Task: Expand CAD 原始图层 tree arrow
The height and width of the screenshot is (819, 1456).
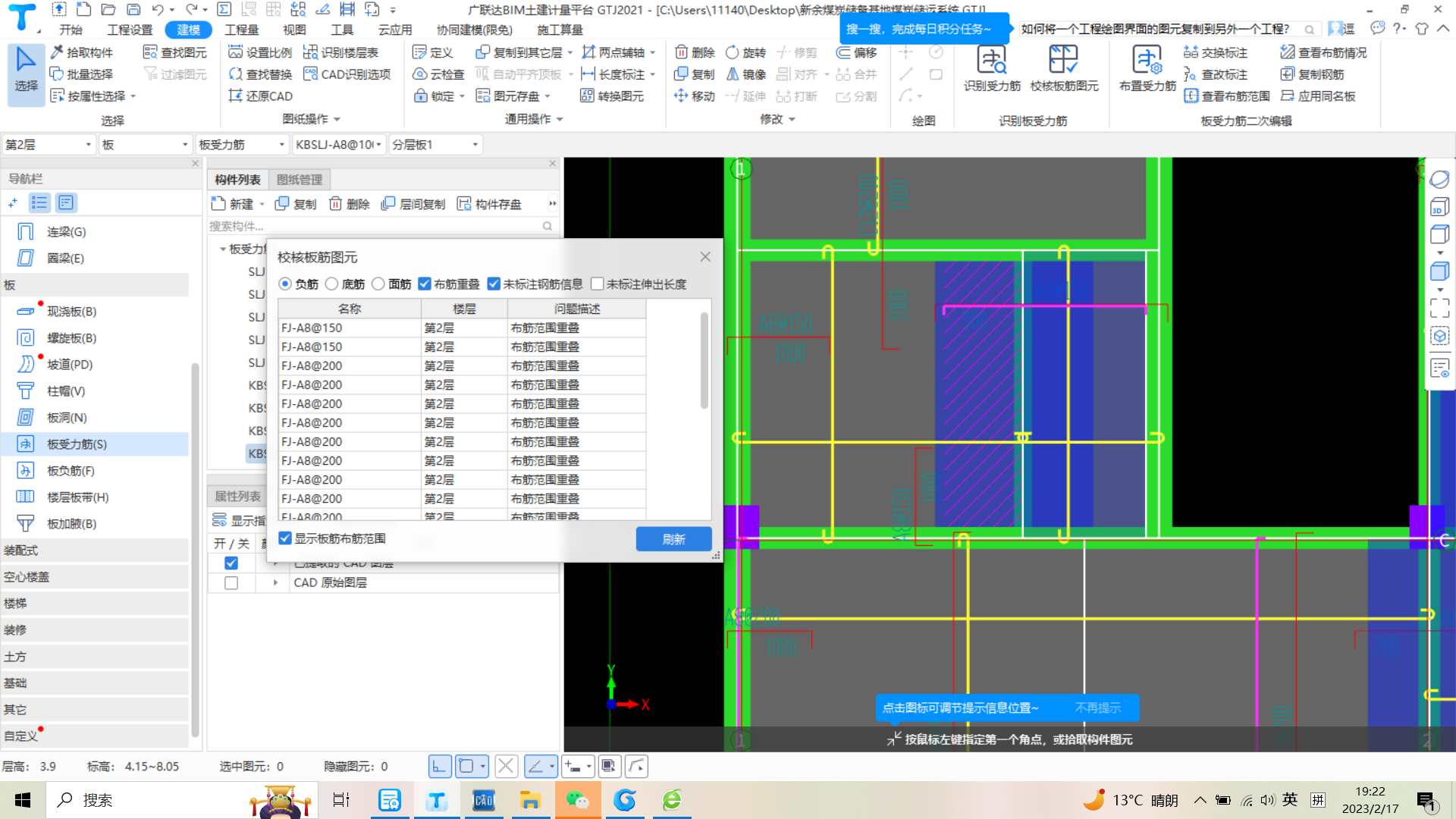Action: (x=275, y=583)
